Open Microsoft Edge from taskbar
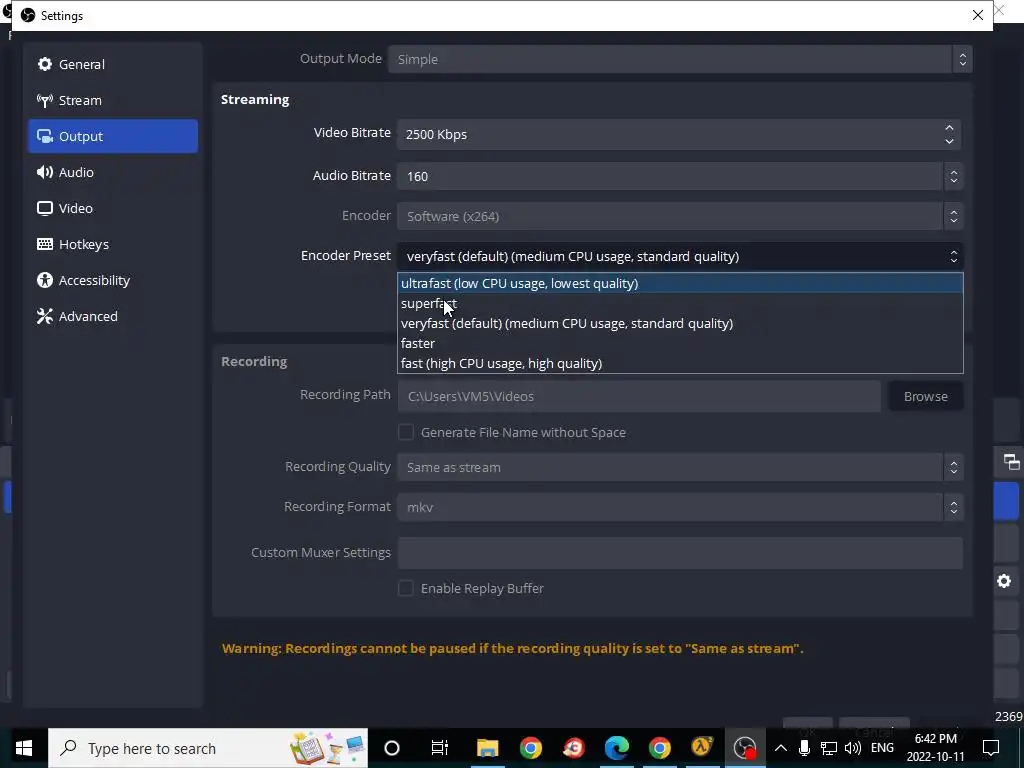This screenshot has height=768, width=1024. point(616,748)
